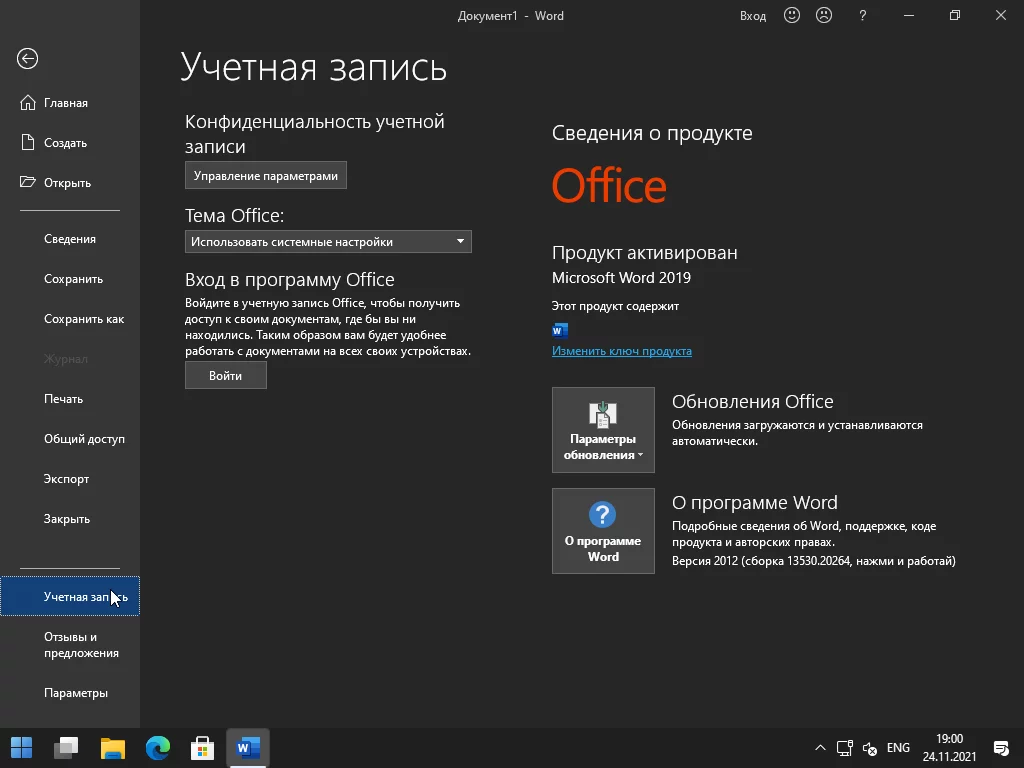The width and height of the screenshot is (1024, 768).
Task: Click the home icon next to Главная
Action: coord(27,103)
